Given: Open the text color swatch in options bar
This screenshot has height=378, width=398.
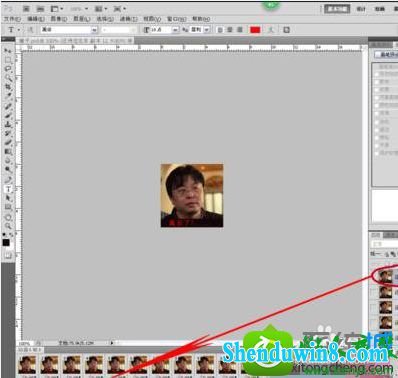Looking at the screenshot, I should [x=255, y=30].
